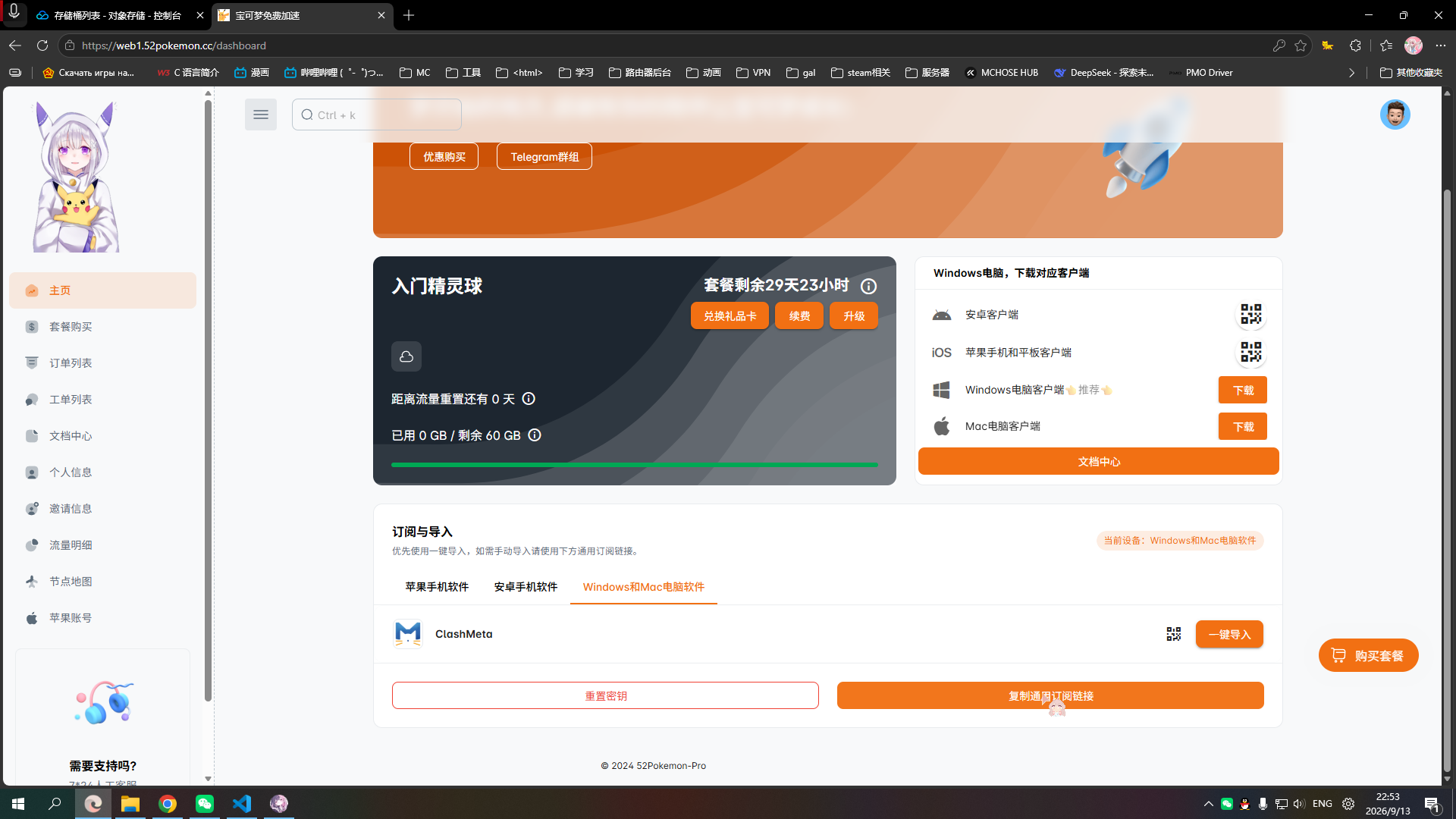The height and width of the screenshot is (819, 1456).
Task: Switch to the 苹果手机软件 tab
Action: point(437,587)
